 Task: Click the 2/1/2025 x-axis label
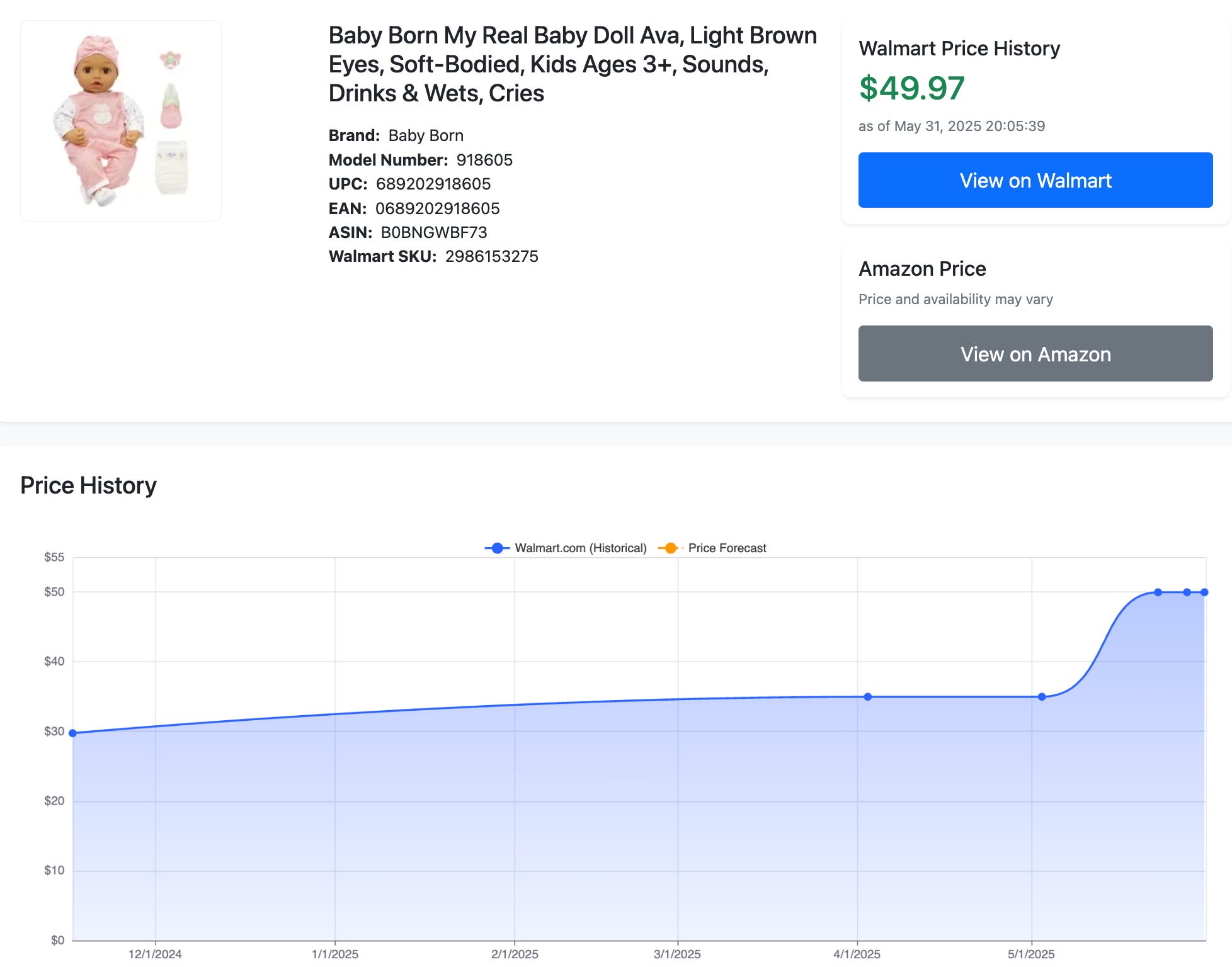click(x=515, y=954)
